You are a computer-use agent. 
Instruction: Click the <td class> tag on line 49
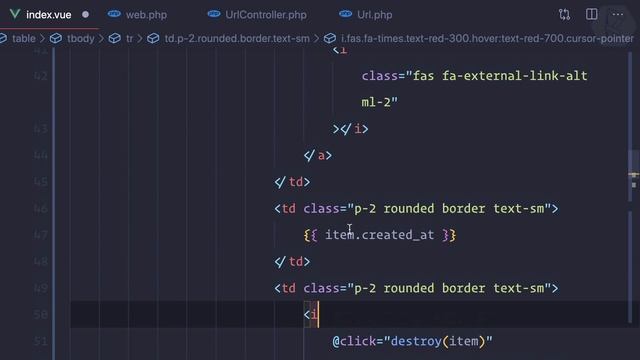coord(416,288)
